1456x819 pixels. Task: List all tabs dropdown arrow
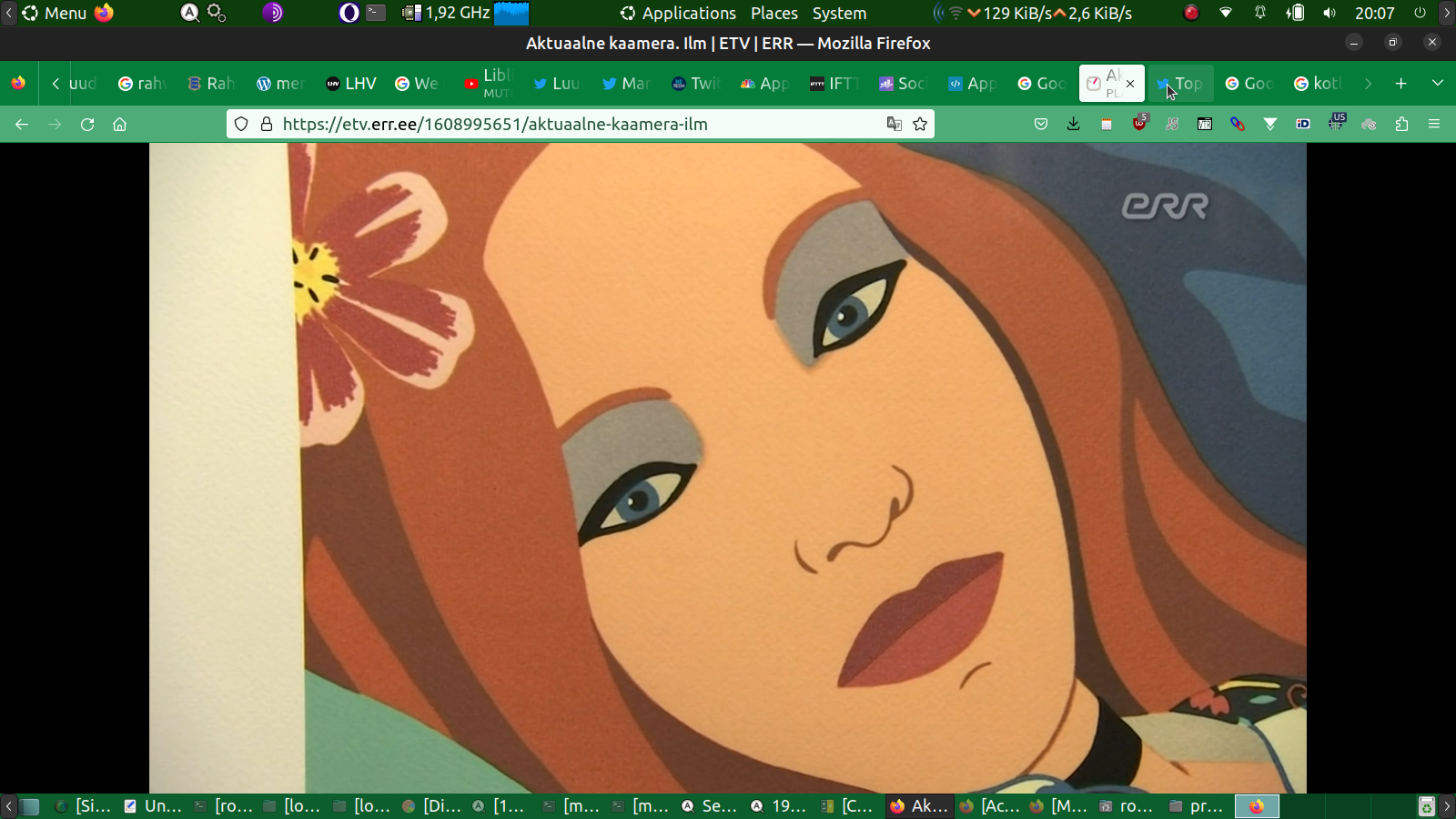1438,84
